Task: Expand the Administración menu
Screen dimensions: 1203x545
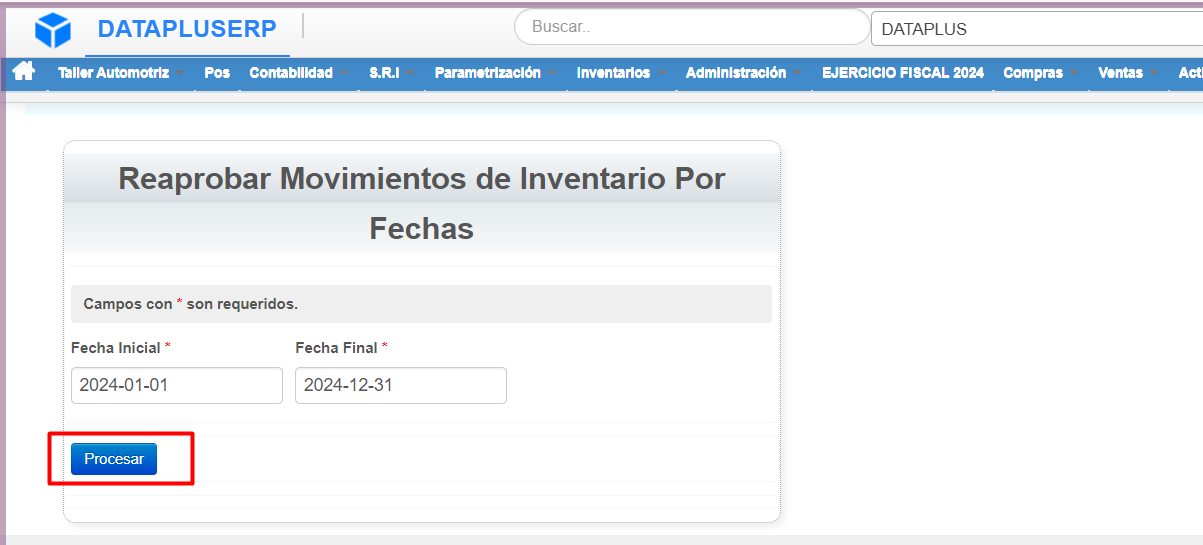Action: click(743, 73)
